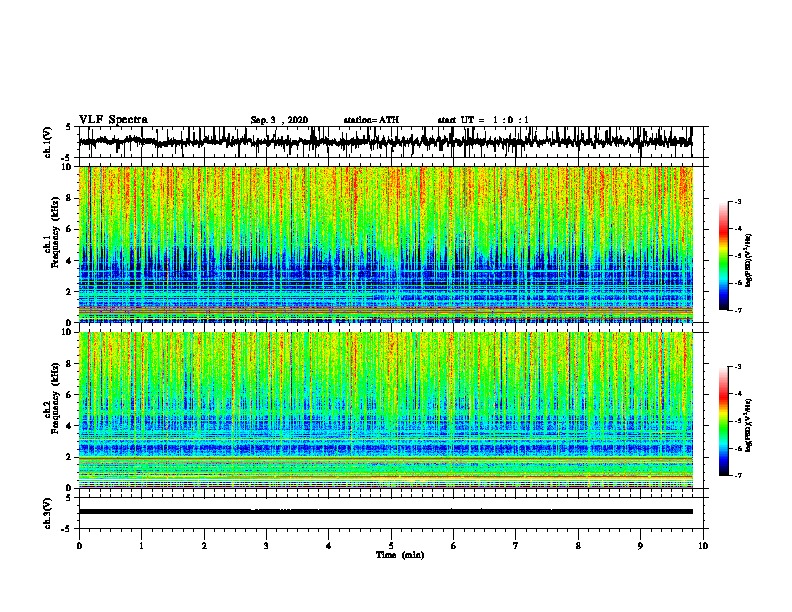Screen dimensions: 792x612
Task: Click the ch.2 color scale bar
Action: click(x=724, y=421)
